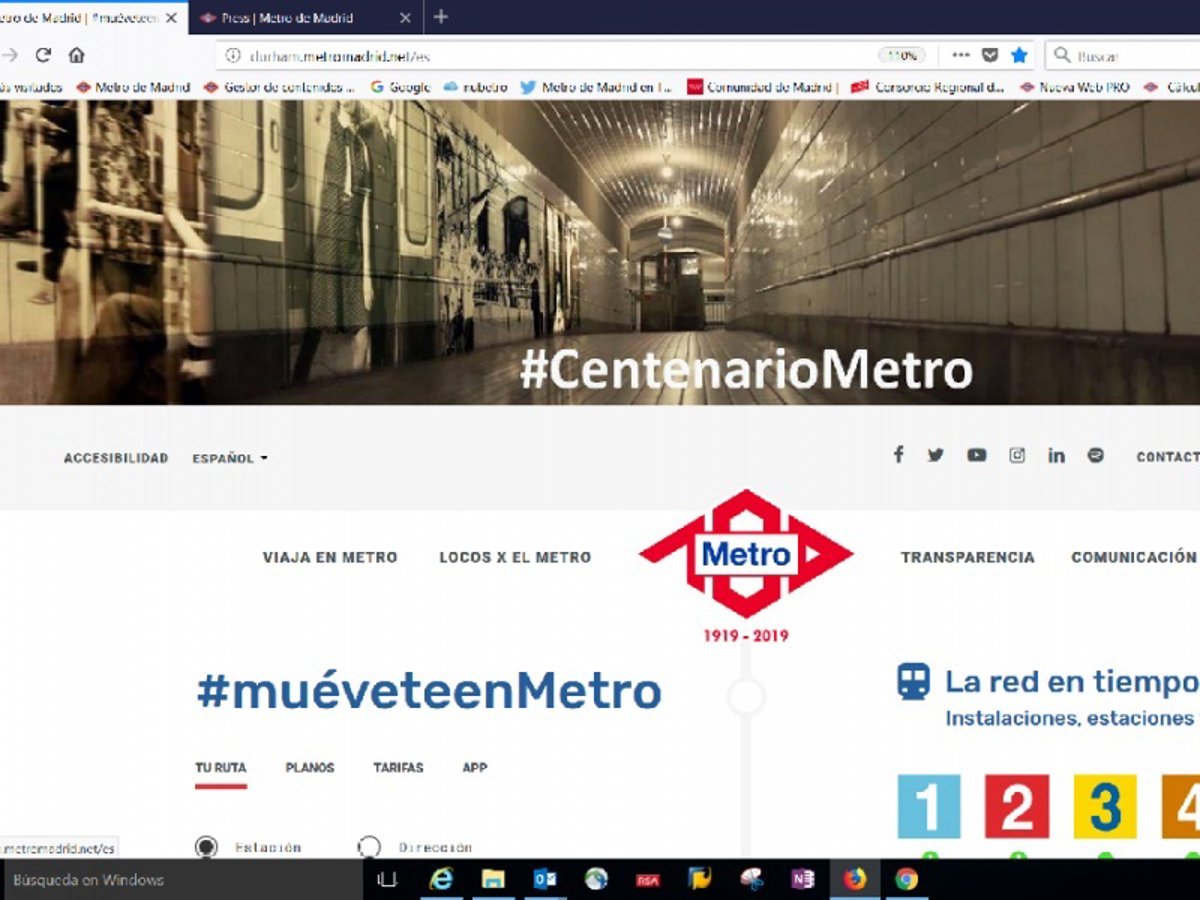Switch to the Tarifas tab
Viewport: 1200px width, 900px height.
tap(398, 768)
